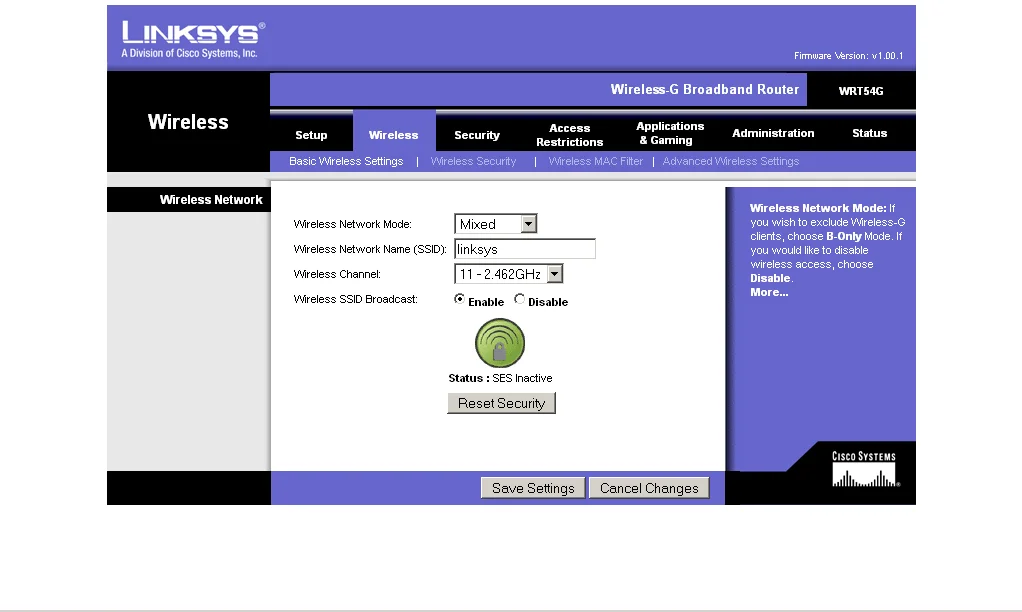Open Applications & Gaming tab

[x=670, y=134]
